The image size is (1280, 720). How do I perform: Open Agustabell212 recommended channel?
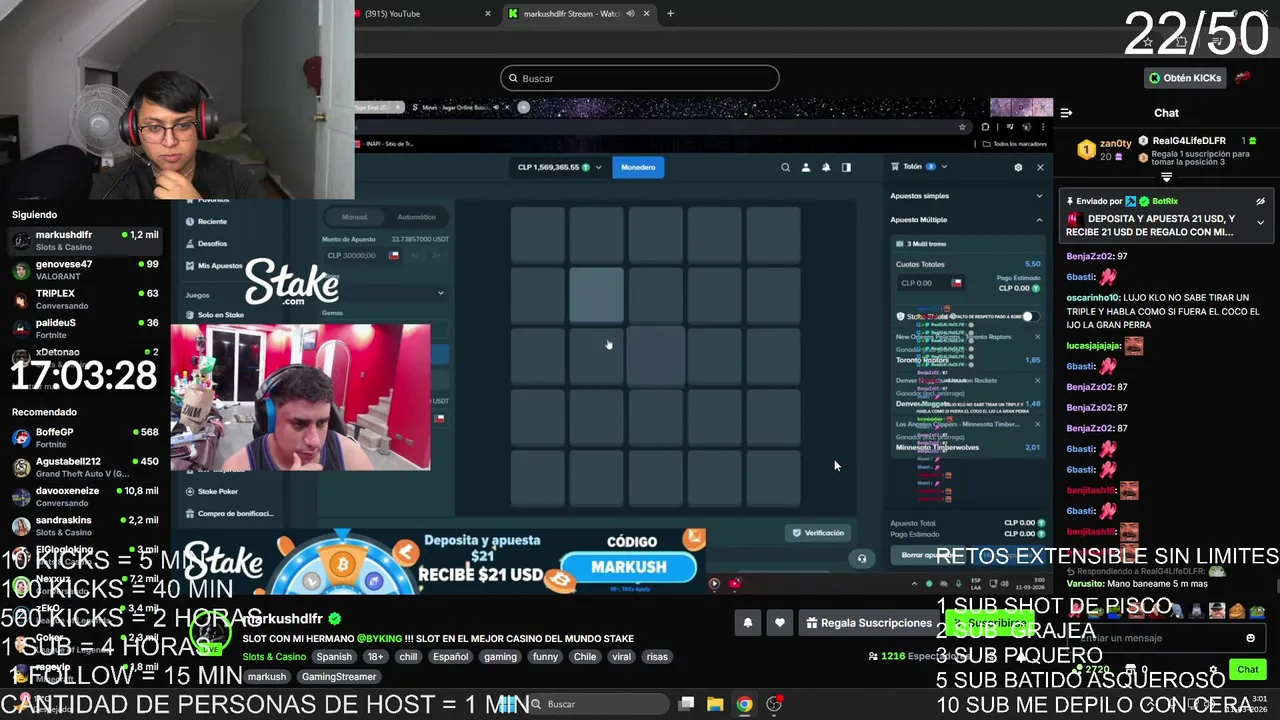[85, 467]
